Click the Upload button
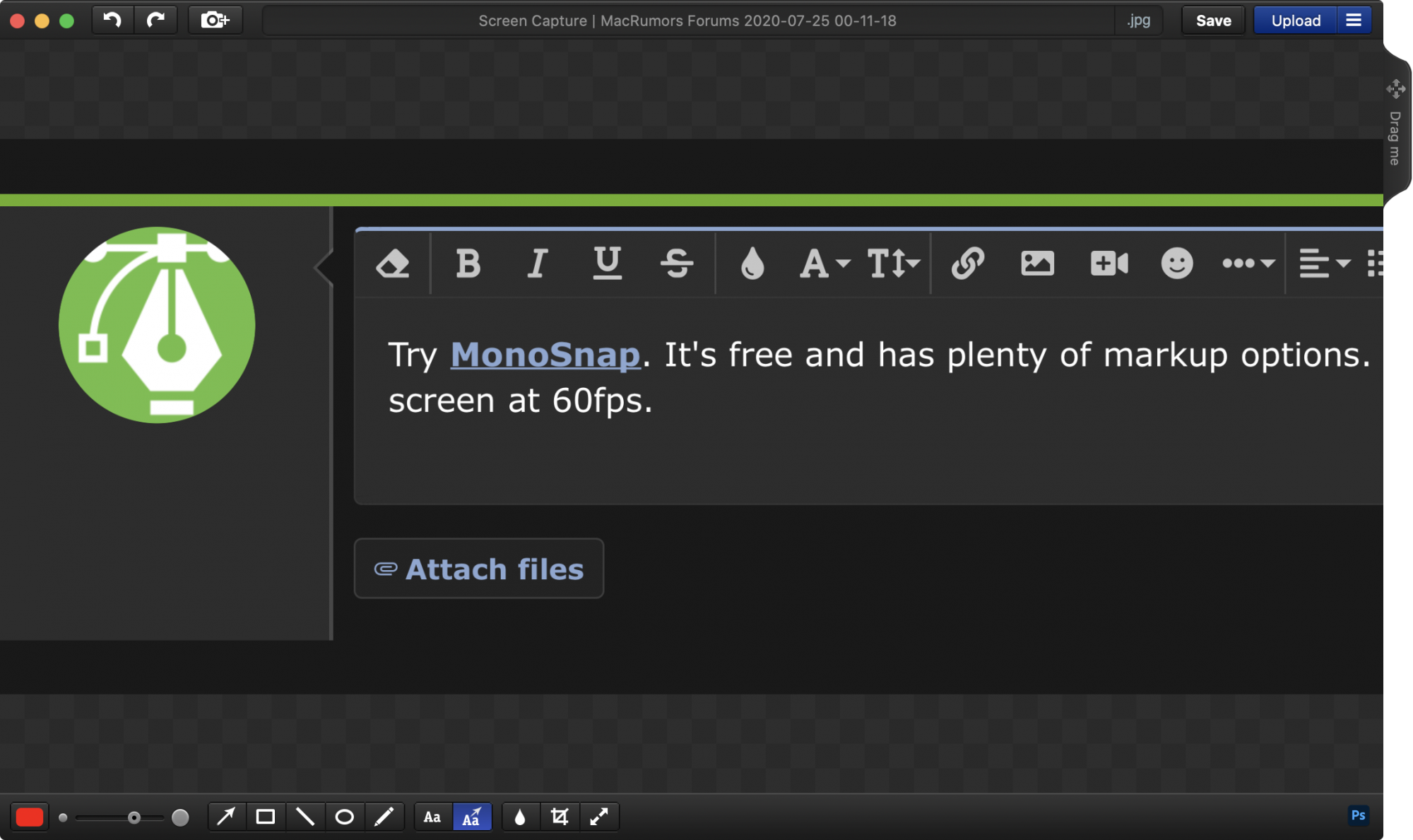This screenshot has height=840, width=1413. pos(1296,20)
